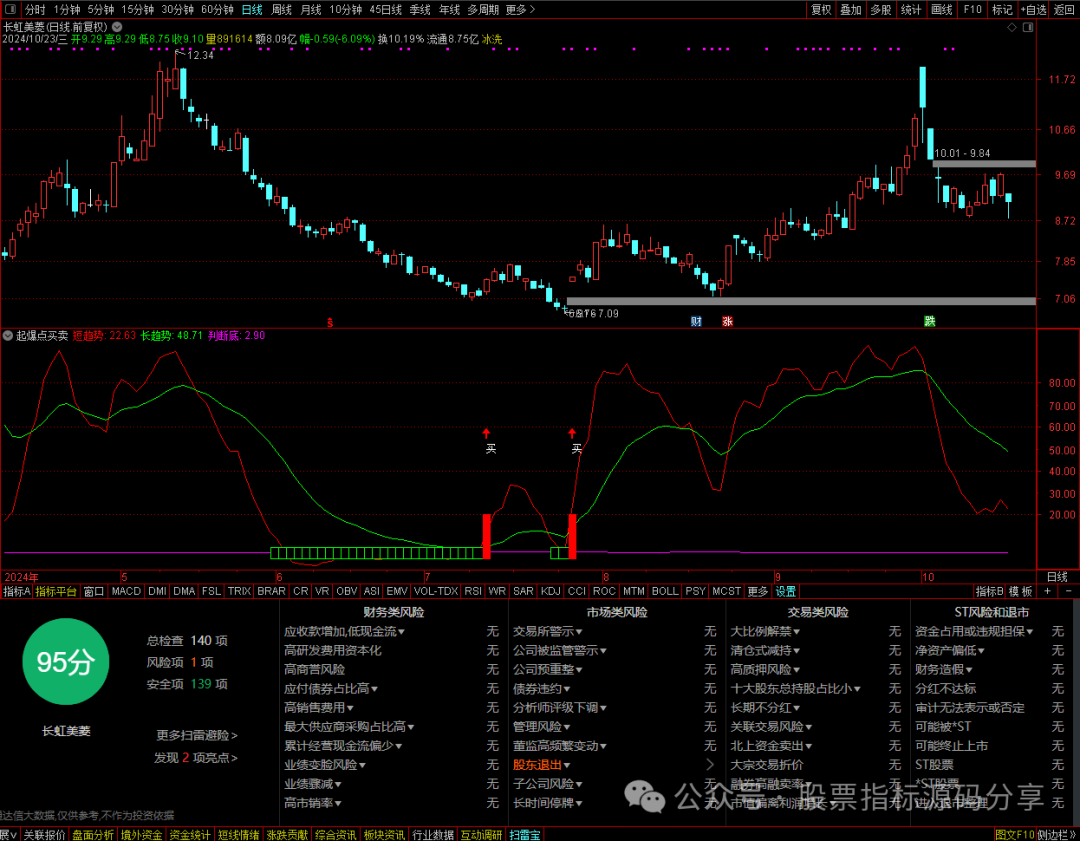Viewport: 1080px width, 841px height.
Task: Click the 日线 label on the time axis
Action: tap(1057, 577)
